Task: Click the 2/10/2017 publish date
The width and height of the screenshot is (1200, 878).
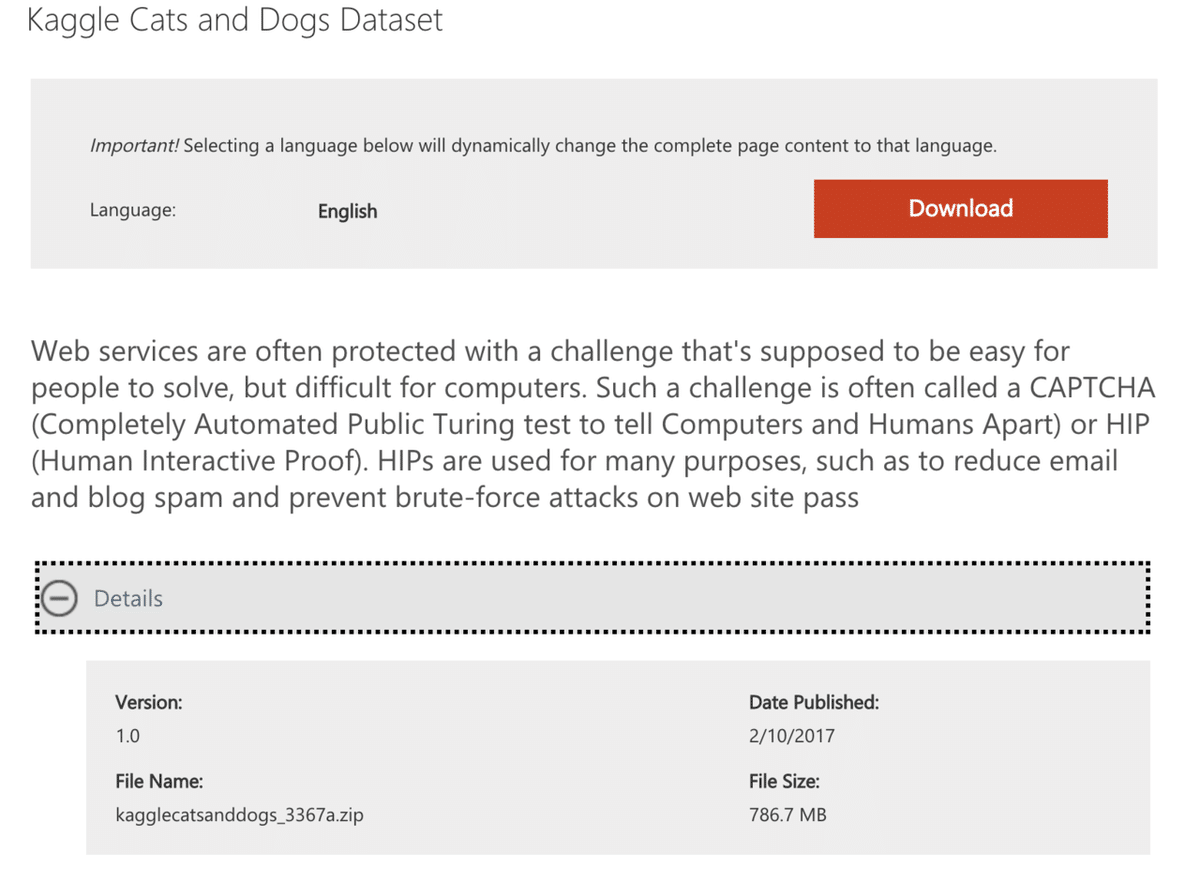Action: (791, 736)
